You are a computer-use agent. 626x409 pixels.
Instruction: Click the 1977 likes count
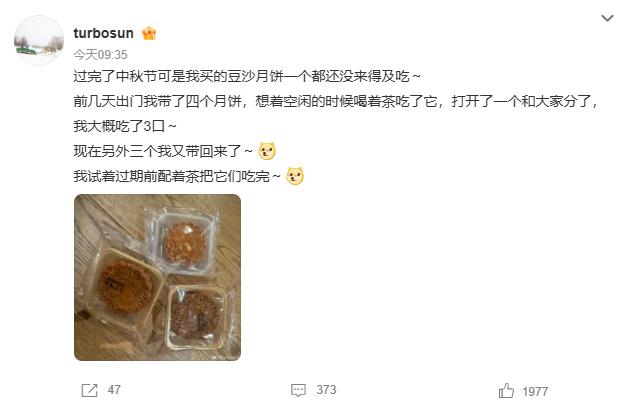click(x=535, y=392)
